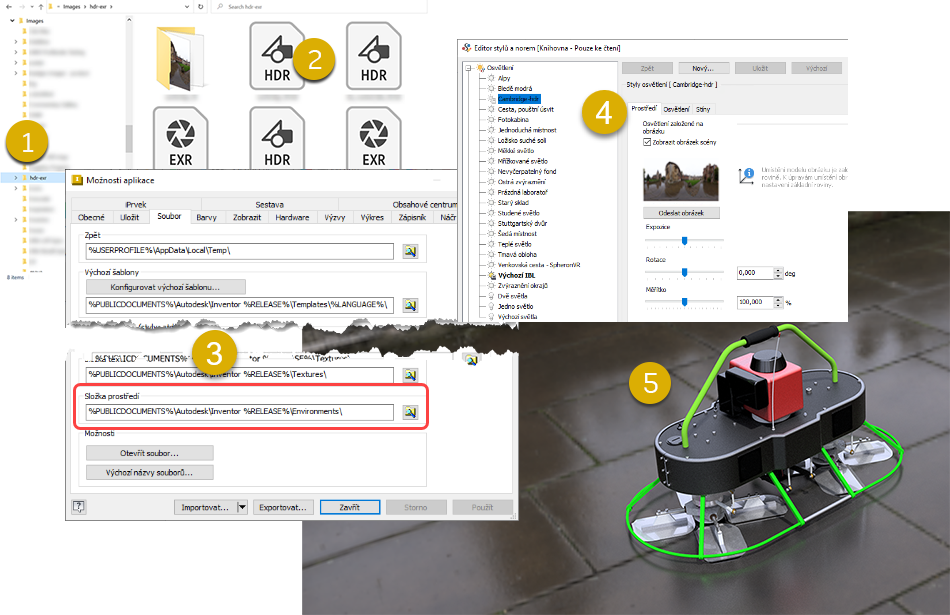Select hdr-exr folder in Explorer tree
This screenshot has height=615, width=950.
(38, 178)
